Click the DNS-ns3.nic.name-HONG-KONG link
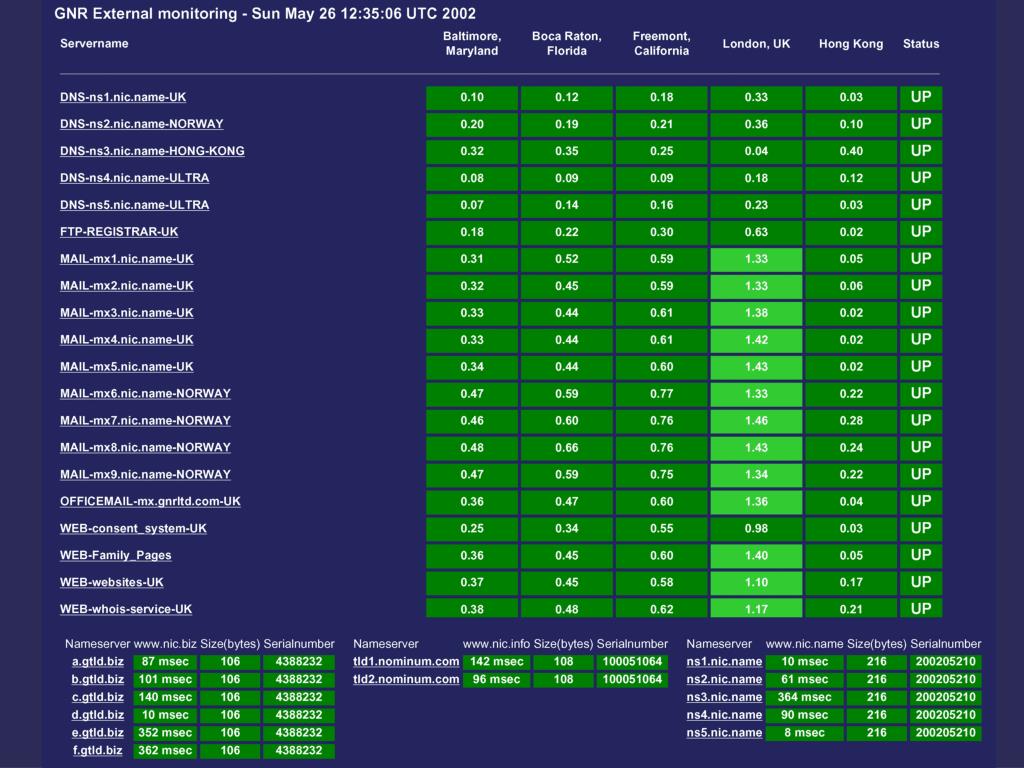1024x768 pixels. click(152, 151)
